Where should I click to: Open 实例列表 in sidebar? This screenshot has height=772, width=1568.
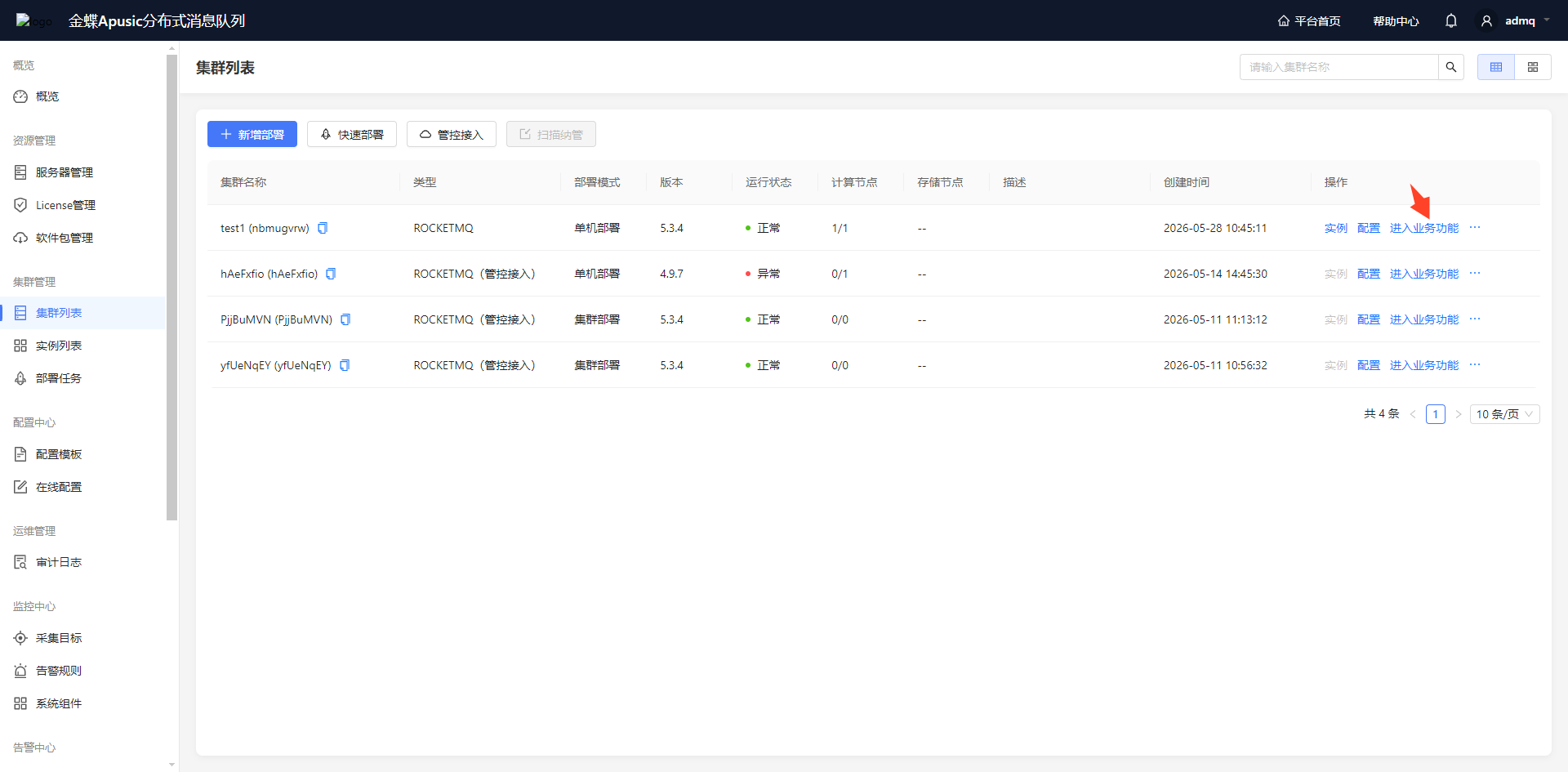point(59,346)
